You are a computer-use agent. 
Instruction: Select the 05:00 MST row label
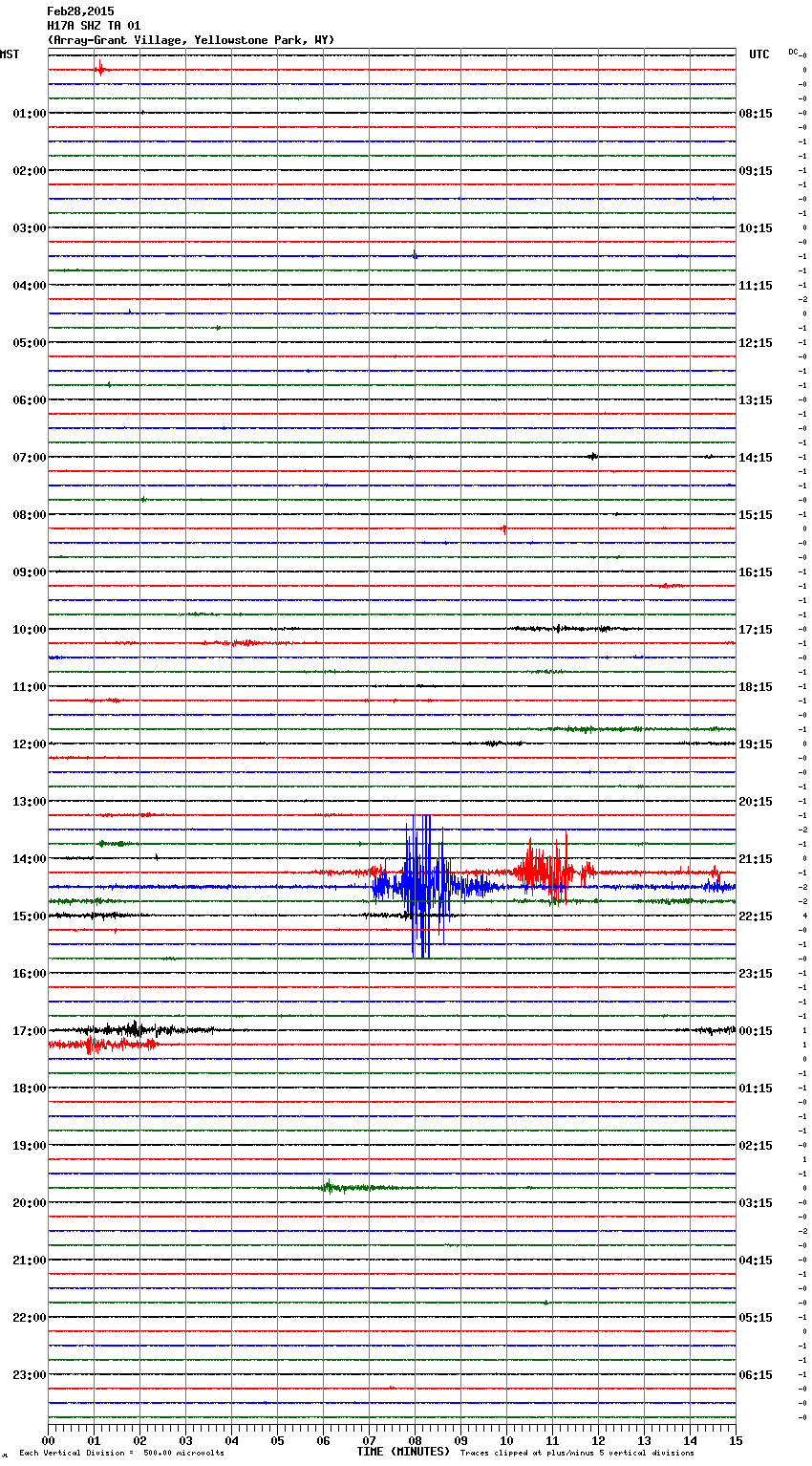pos(30,343)
